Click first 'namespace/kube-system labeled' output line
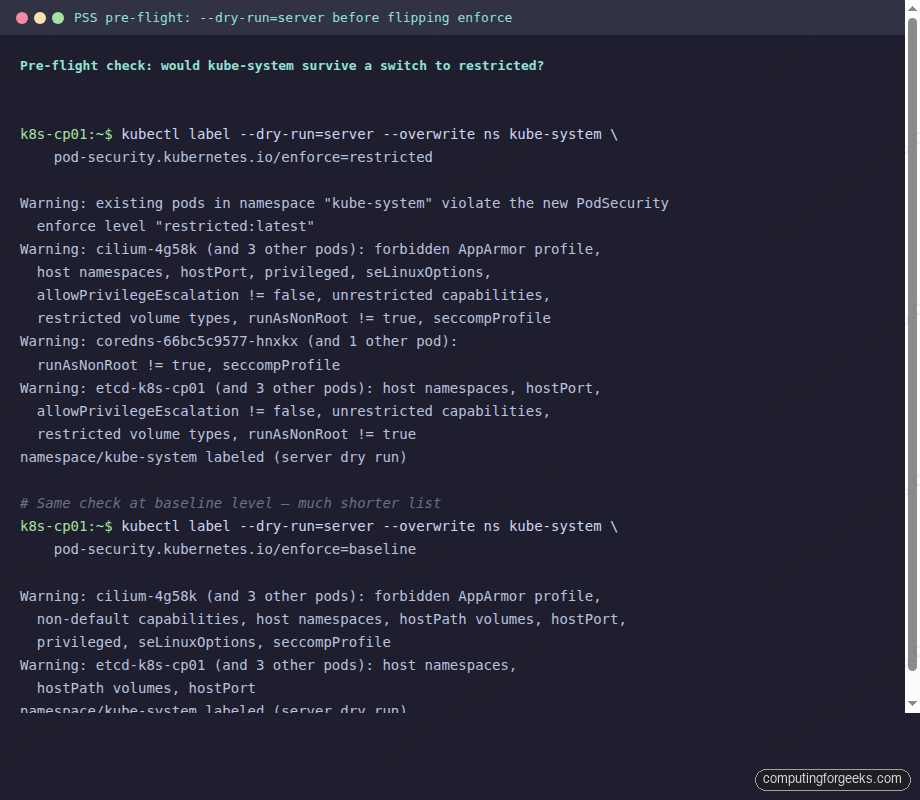Viewport: 920px width, 800px height. (x=213, y=457)
